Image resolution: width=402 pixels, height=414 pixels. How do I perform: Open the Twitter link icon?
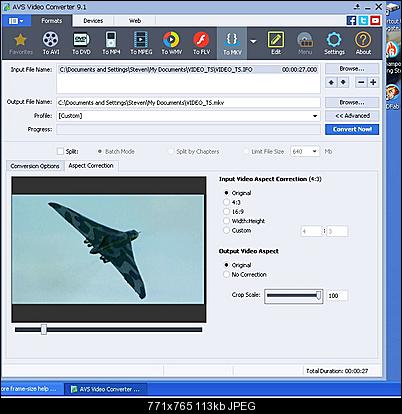tap(363, 20)
